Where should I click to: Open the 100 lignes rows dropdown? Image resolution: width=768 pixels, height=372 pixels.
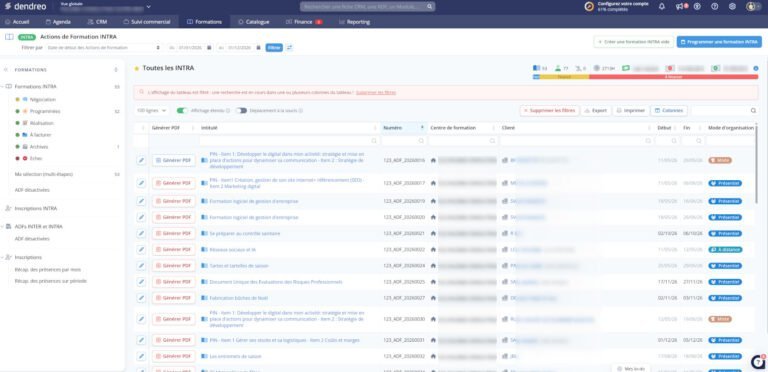coord(152,111)
